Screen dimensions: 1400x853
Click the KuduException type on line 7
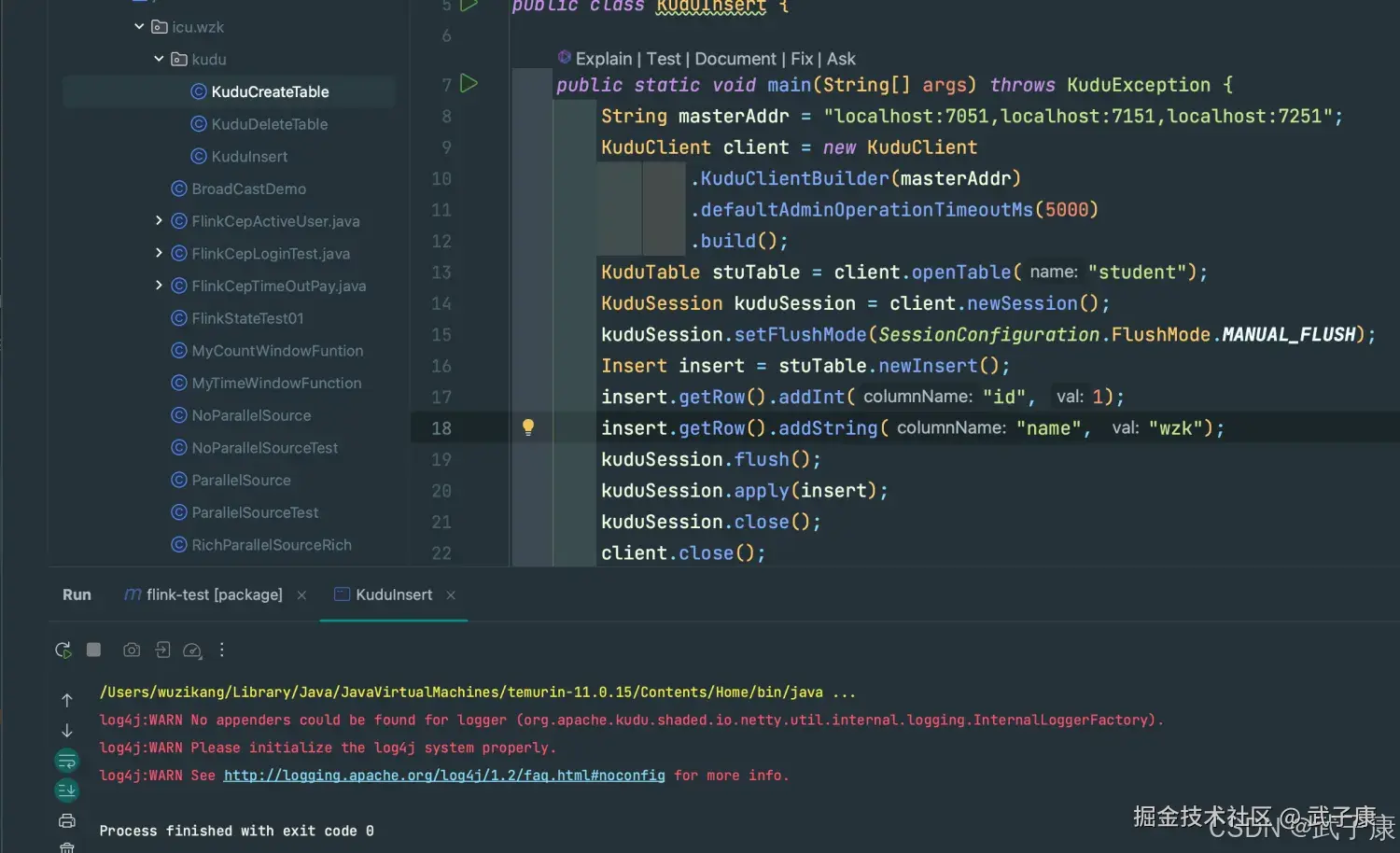click(x=1139, y=85)
